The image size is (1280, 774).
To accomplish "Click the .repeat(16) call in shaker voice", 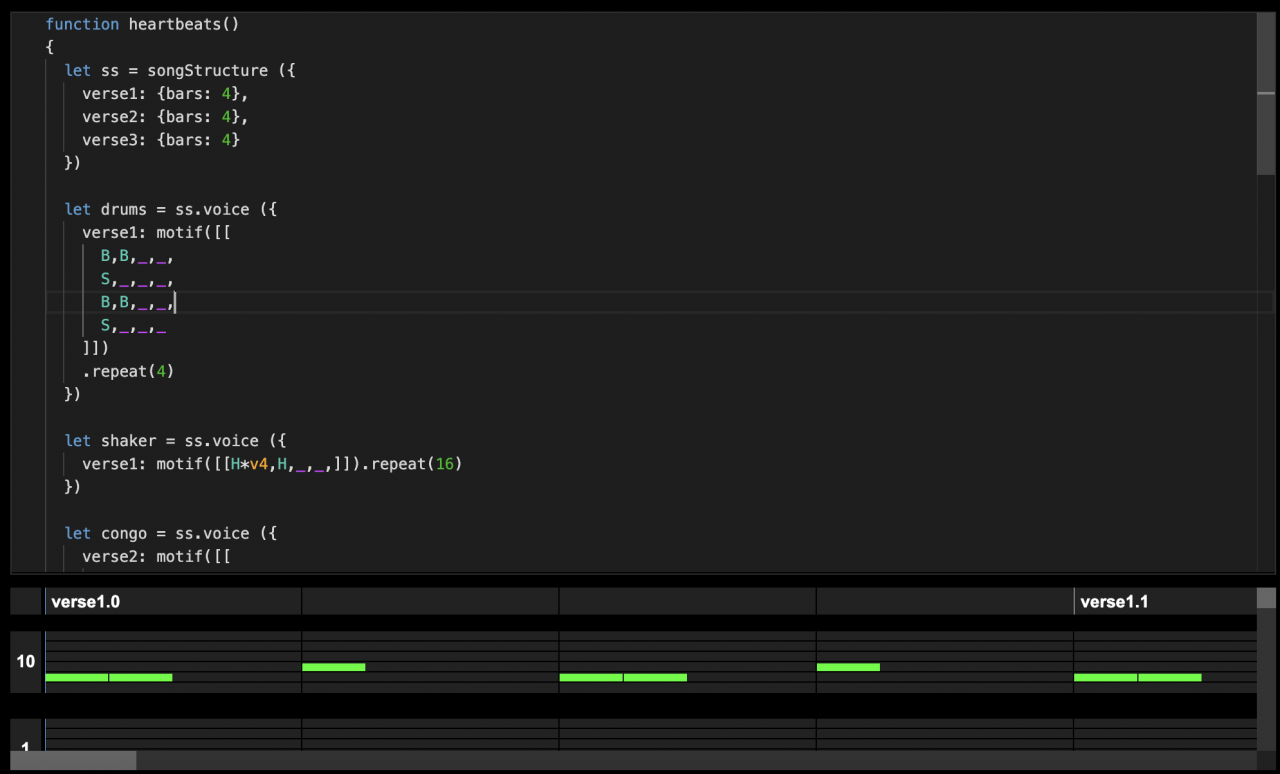I will [416, 464].
